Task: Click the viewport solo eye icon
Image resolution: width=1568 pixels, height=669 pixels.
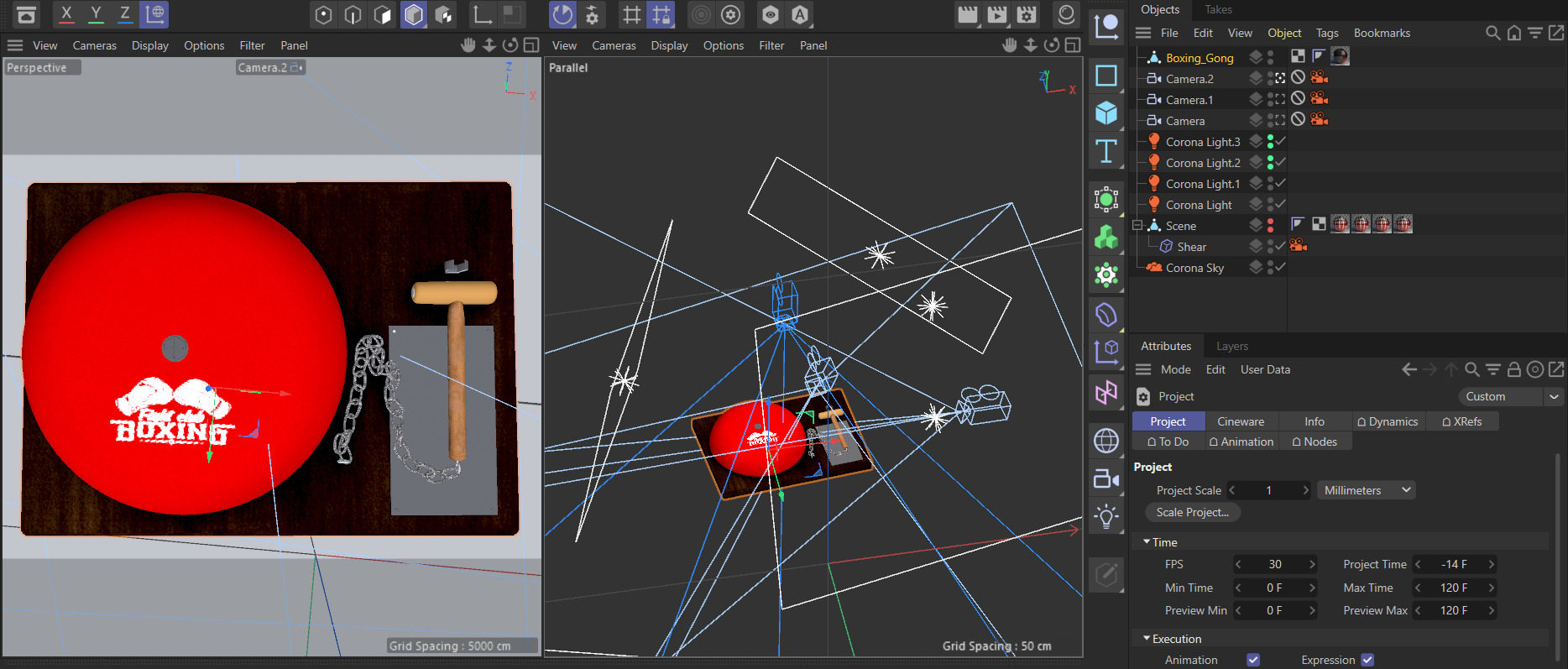Action: (771, 14)
